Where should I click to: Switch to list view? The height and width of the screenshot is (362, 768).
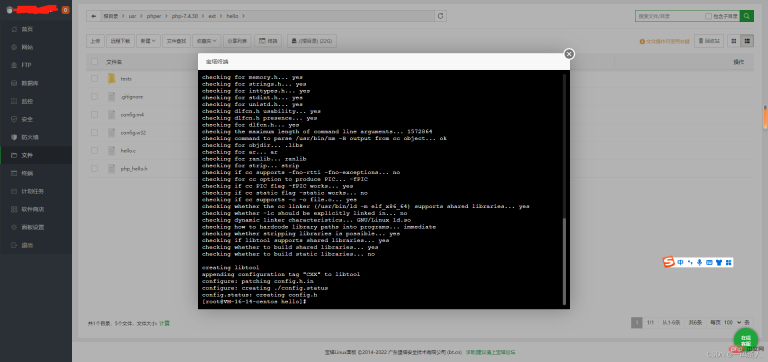click(x=747, y=41)
